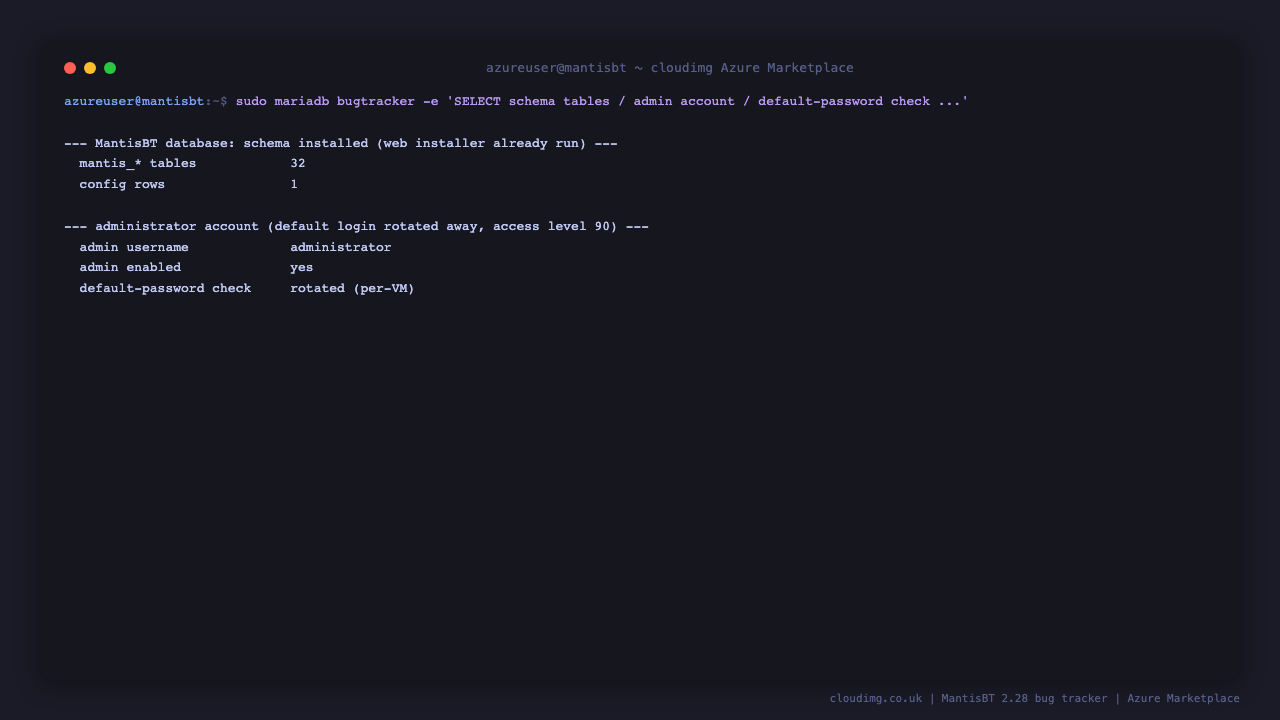Click the value '1' for config rows
Viewport: 1280px width, 720px height.
click(294, 184)
